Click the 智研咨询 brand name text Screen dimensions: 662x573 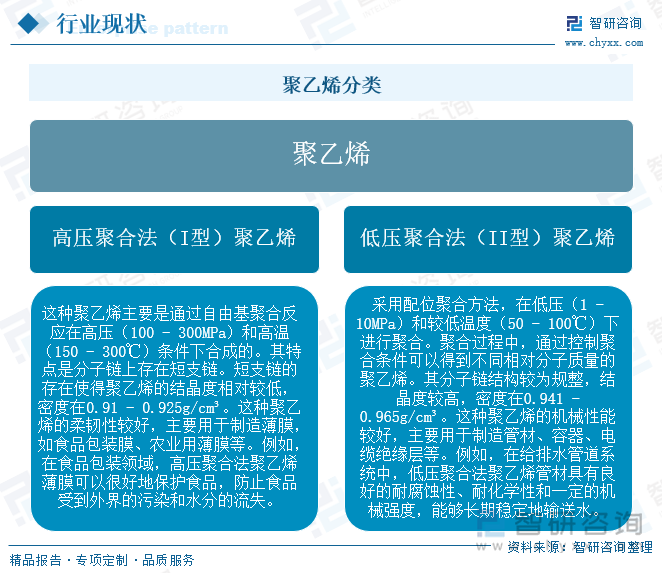click(x=616, y=23)
